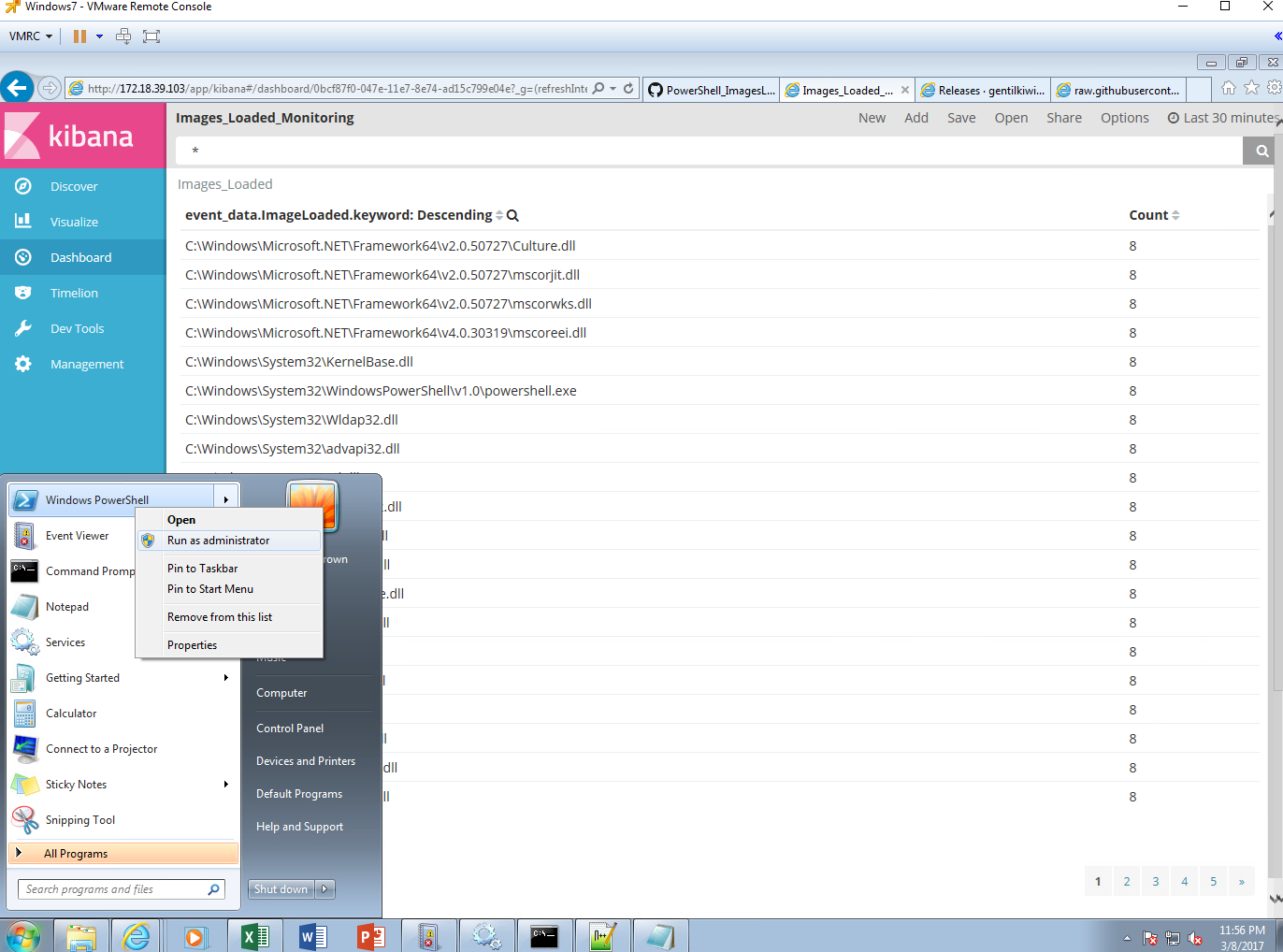
Task: Open All Programs in the Start menu
Action: (123, 854)
